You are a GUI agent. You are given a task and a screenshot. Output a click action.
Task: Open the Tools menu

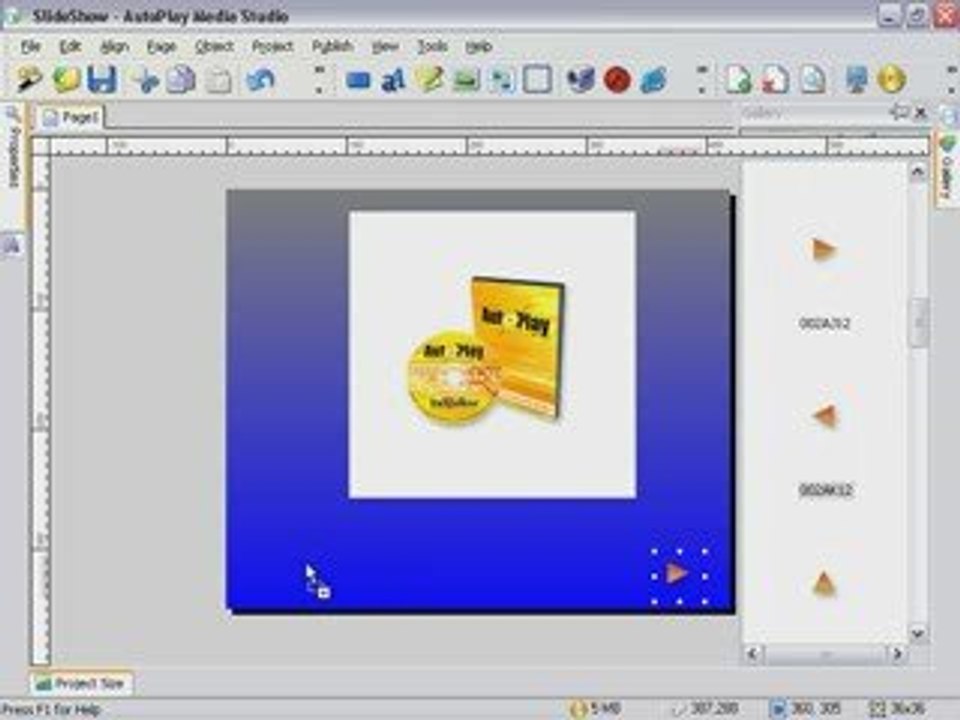tap(432, 47)
